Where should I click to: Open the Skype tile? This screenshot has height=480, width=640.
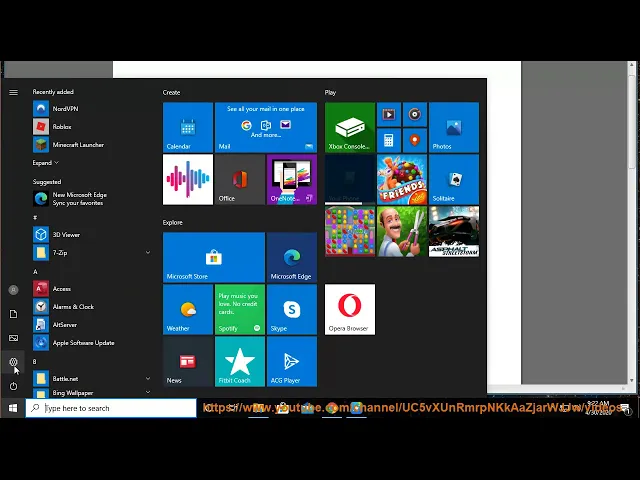pyautogui.click(x=291, y=309)
